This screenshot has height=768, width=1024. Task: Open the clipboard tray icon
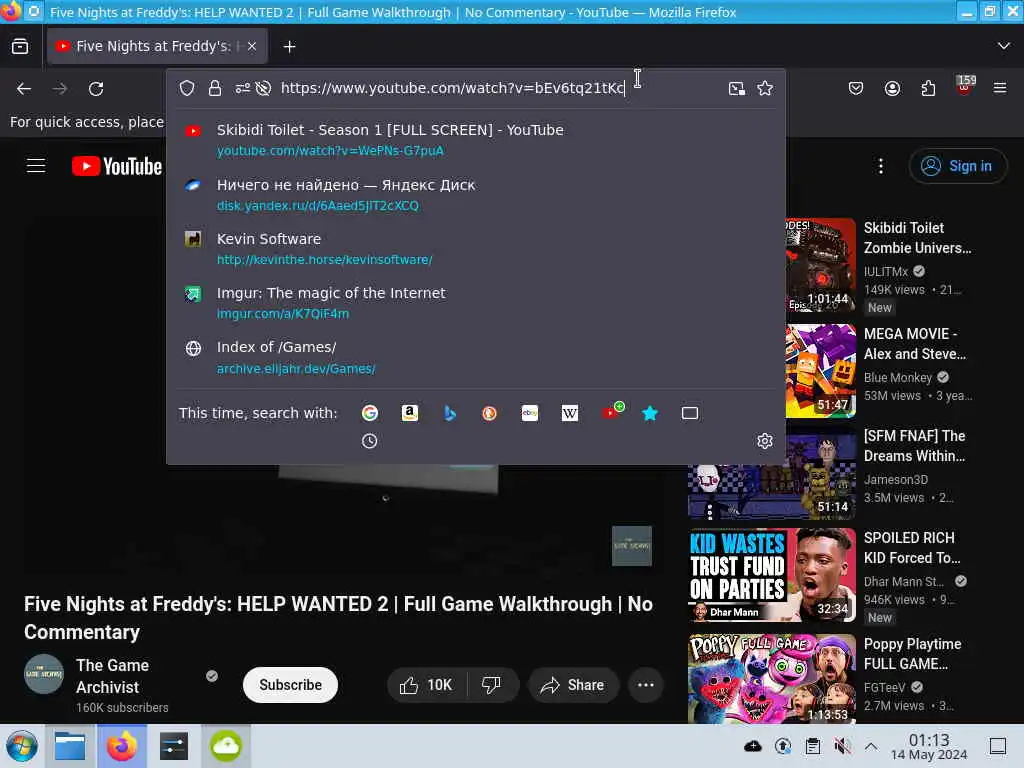(x=813, y=746)
